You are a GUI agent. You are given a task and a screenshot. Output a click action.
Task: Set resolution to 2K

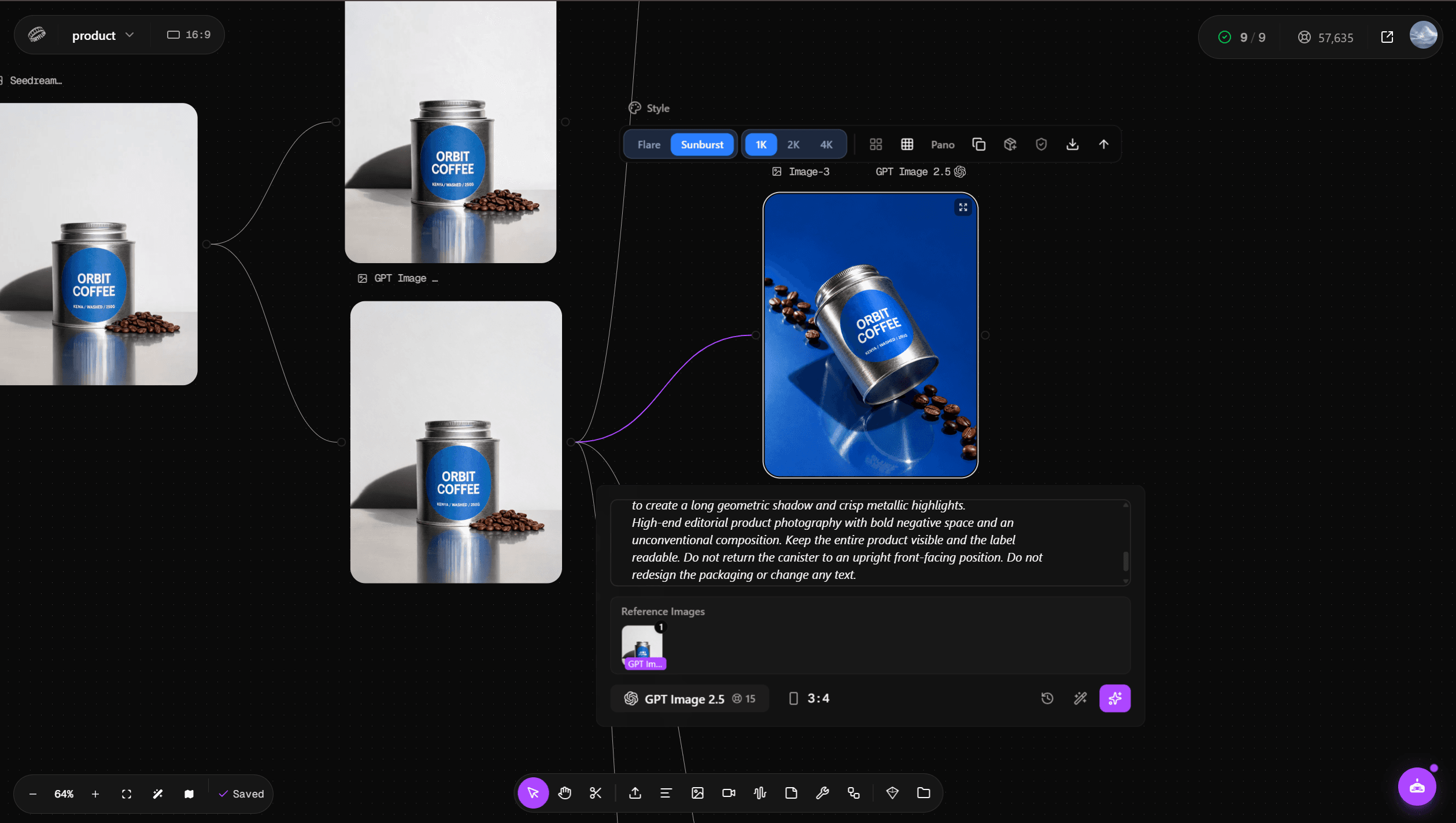793,145
